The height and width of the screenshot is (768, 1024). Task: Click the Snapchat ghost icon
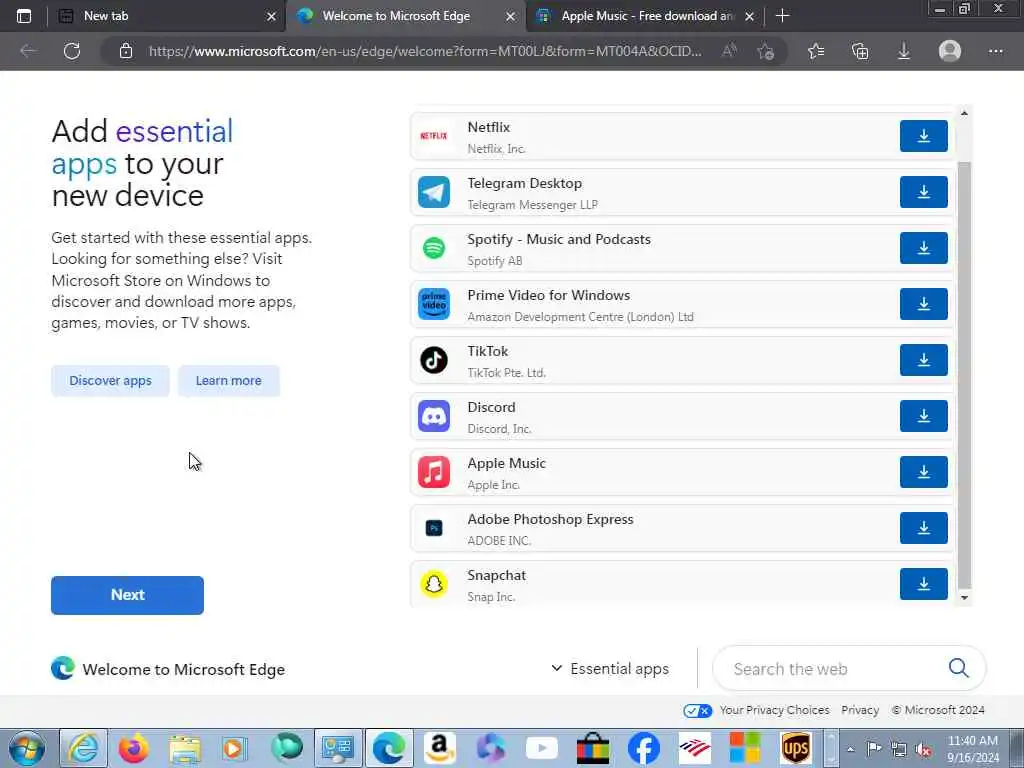[434, 584]
